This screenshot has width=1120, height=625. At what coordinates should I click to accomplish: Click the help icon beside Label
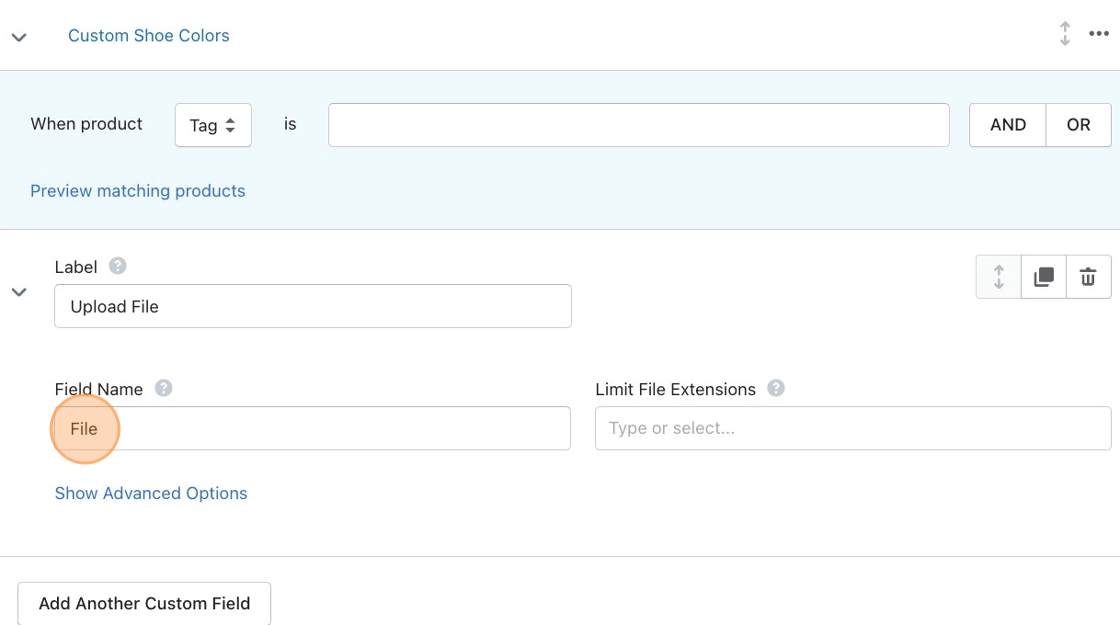coord(118,266)
